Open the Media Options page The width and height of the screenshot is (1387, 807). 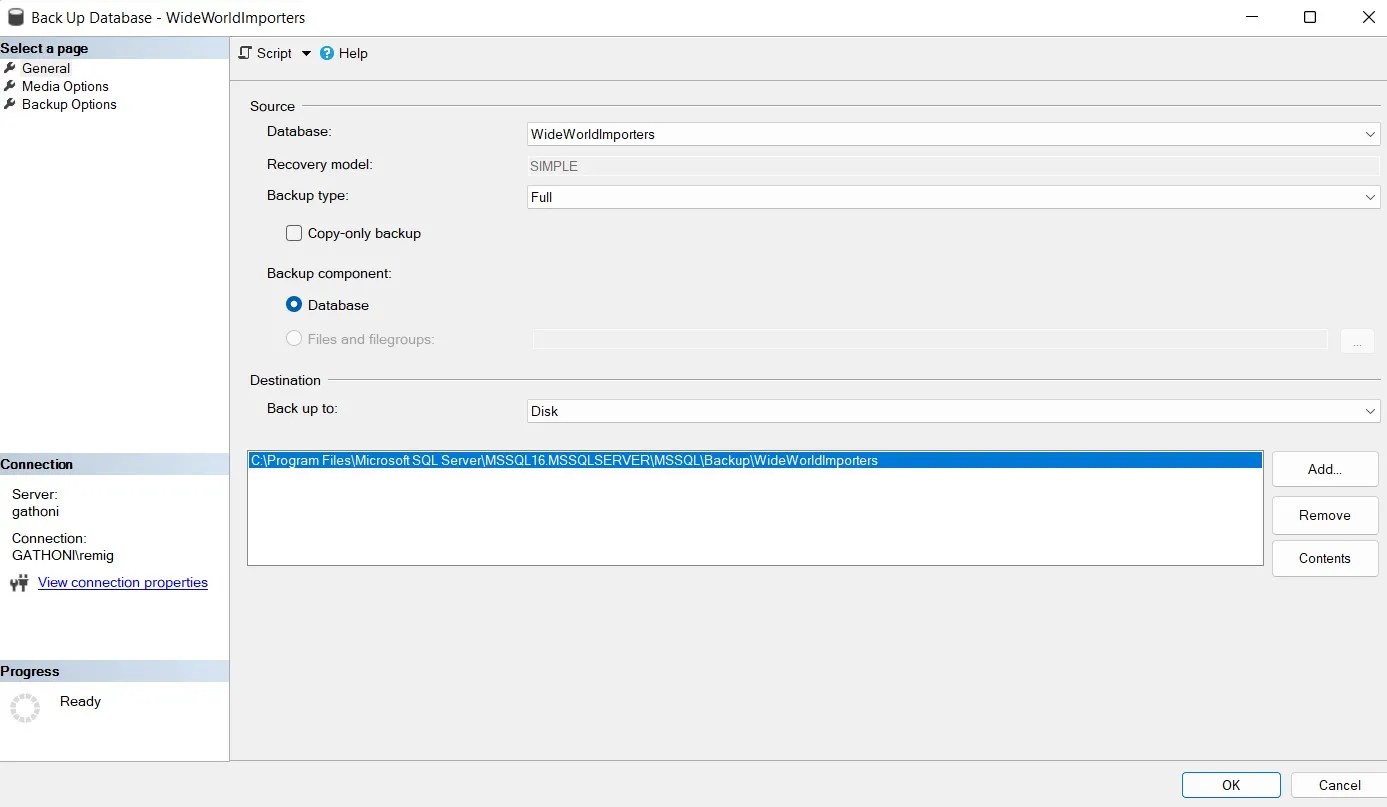point(64,86)
